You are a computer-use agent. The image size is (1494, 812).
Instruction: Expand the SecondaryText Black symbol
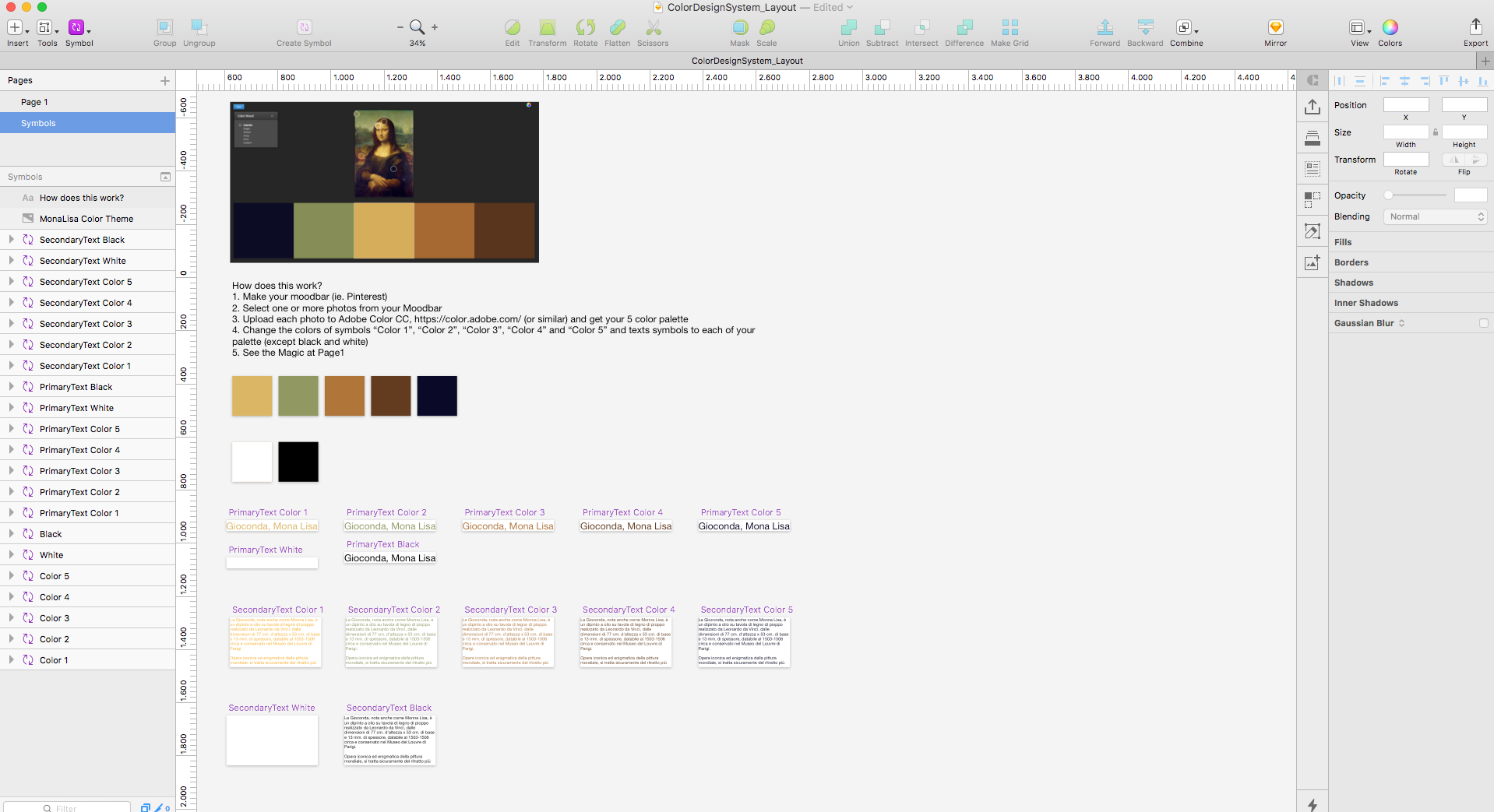coord(12,240)
